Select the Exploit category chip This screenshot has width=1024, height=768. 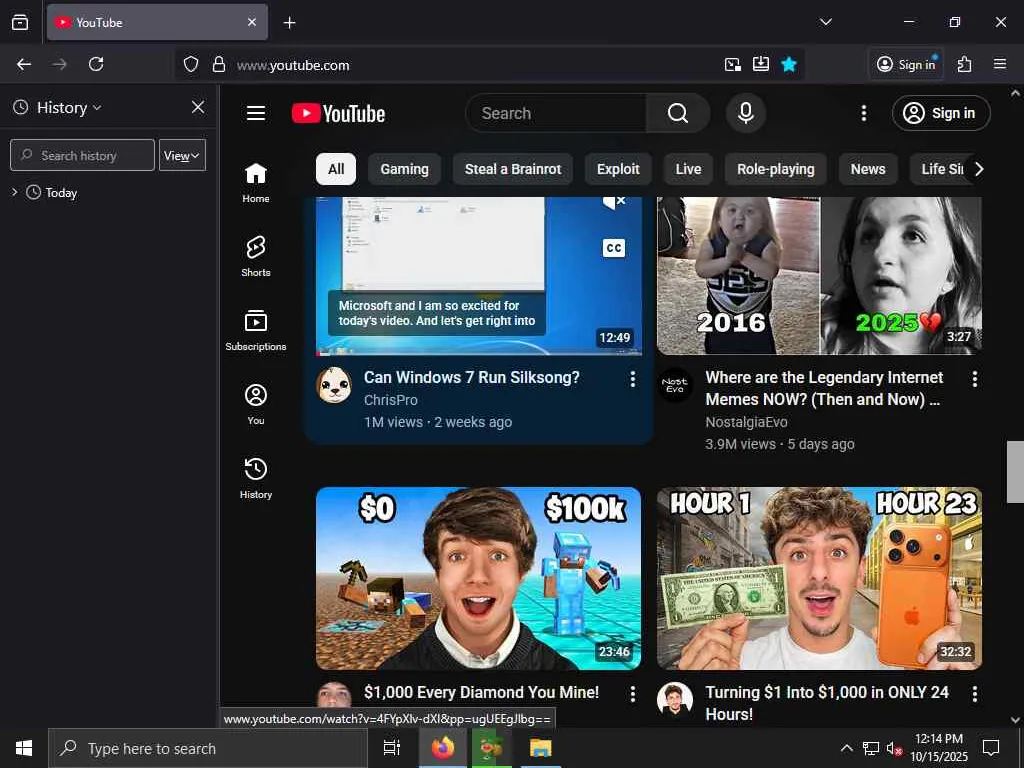[x=618, y=169]
